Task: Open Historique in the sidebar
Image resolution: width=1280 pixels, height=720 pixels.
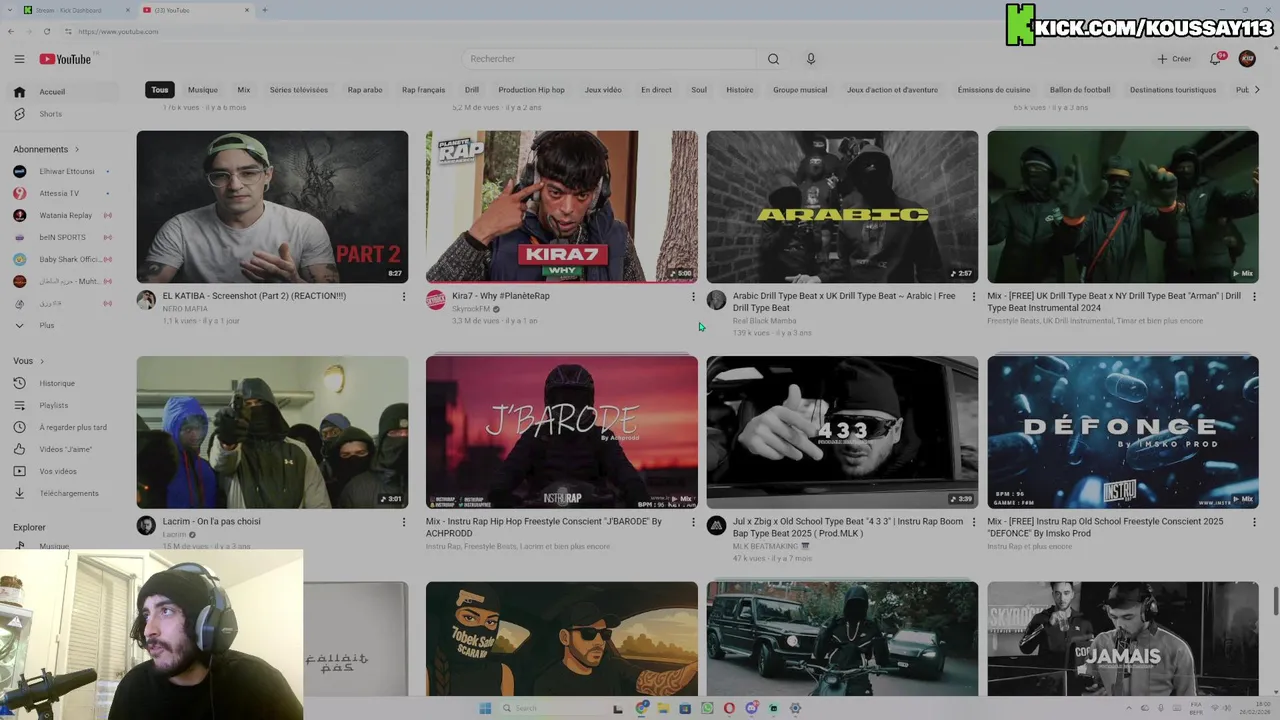Action: [64, 383]
